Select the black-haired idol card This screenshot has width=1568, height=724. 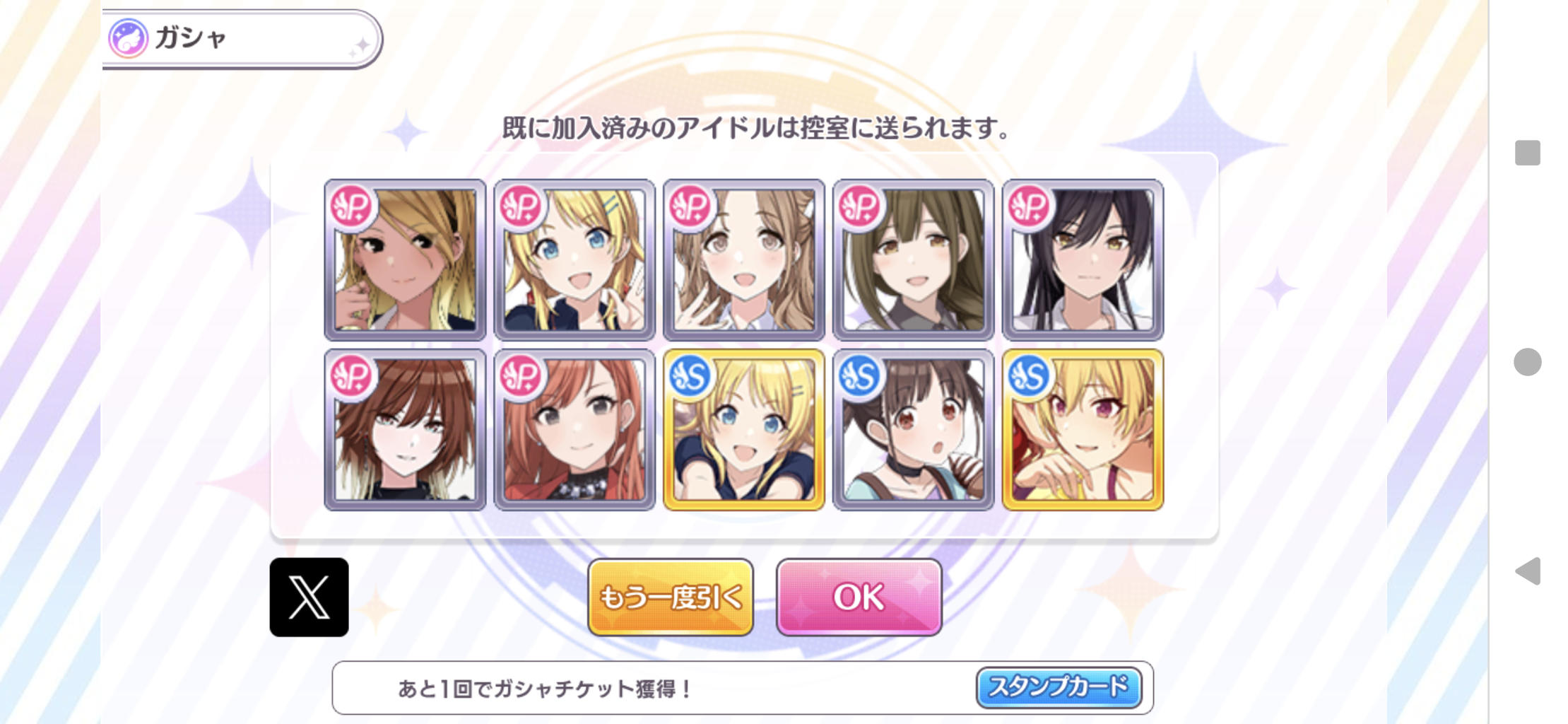pyautogui.click(x=1083, y=259)
